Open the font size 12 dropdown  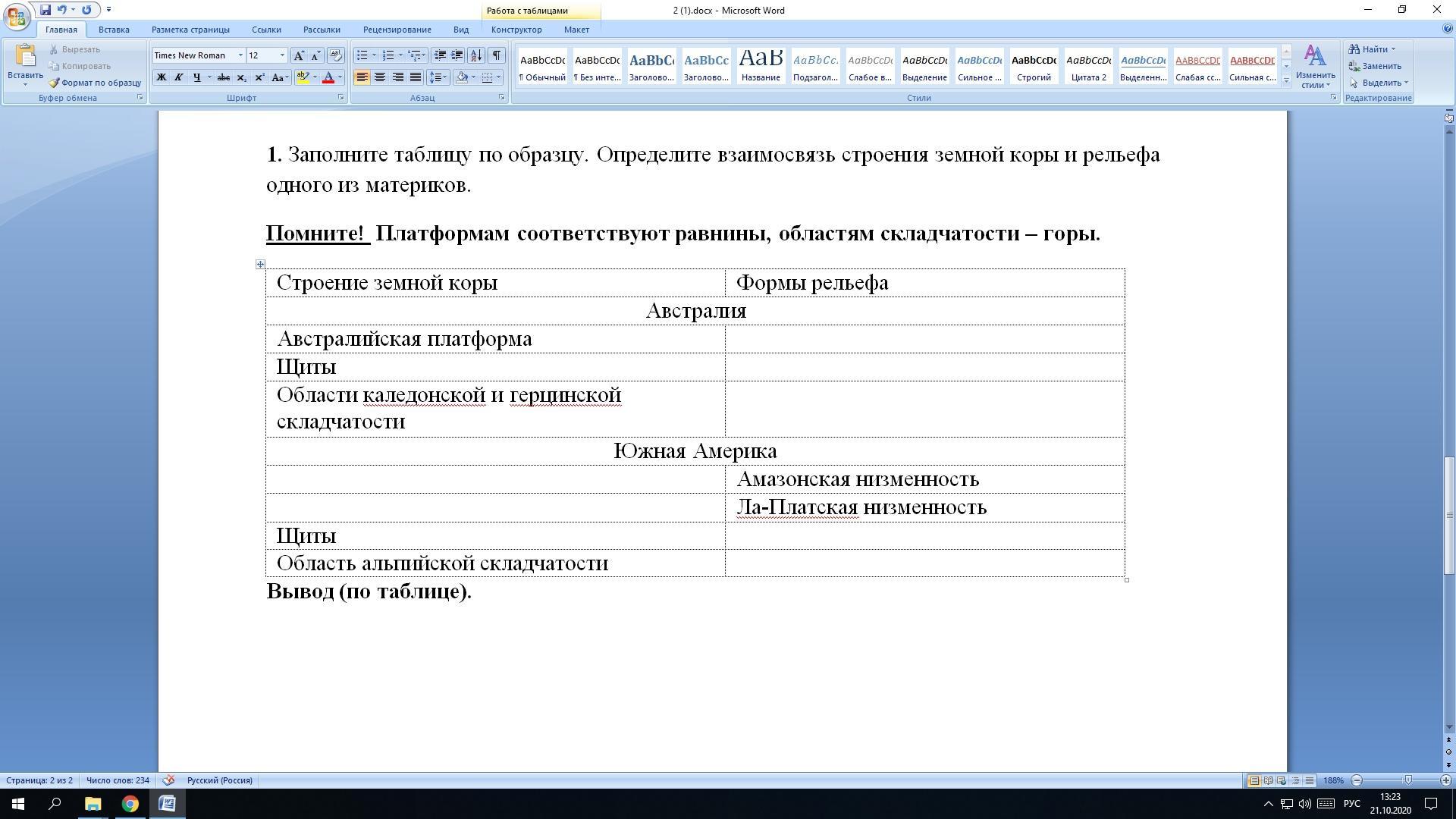tap(282, 55)
